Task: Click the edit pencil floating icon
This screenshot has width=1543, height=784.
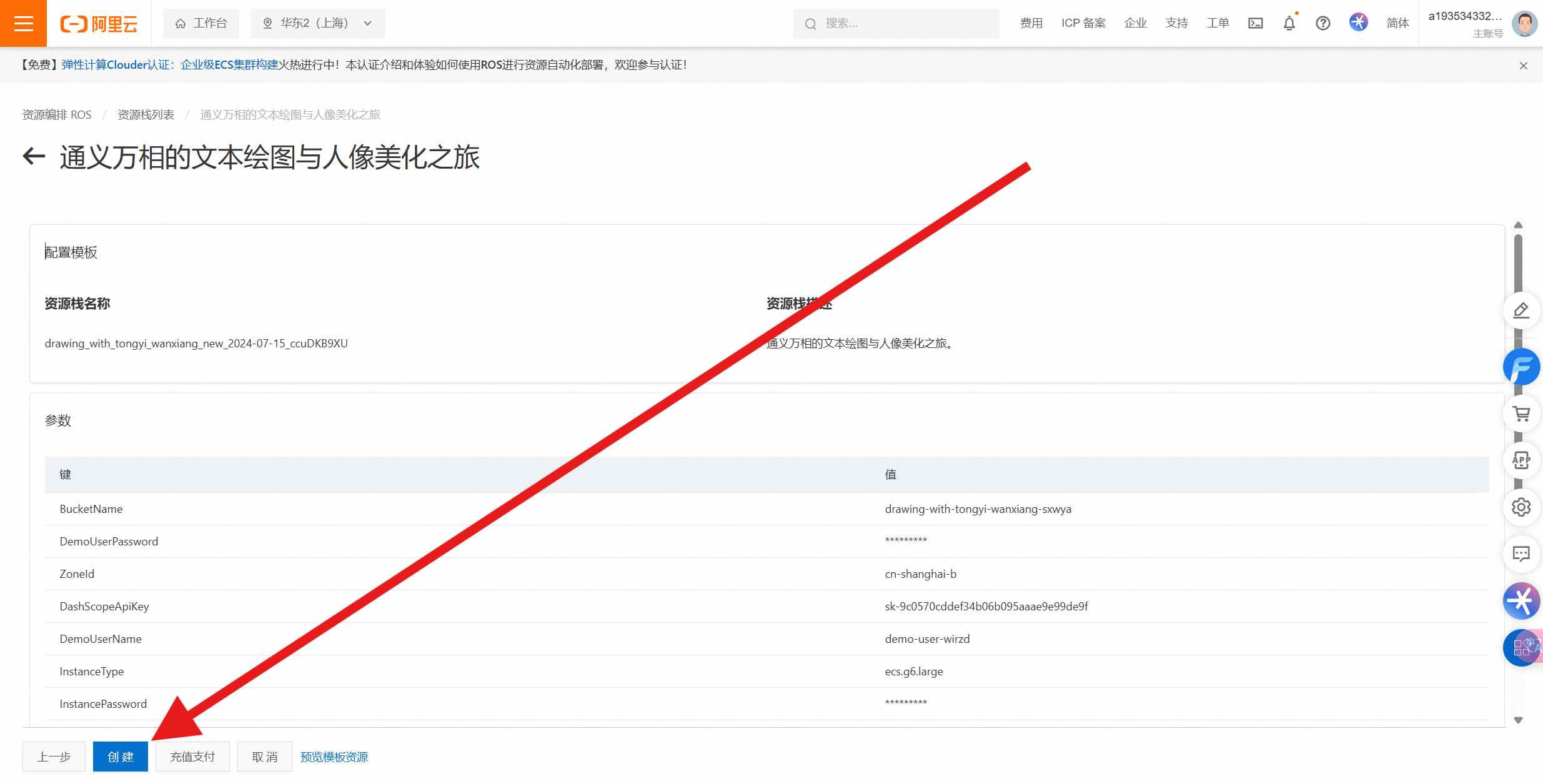Action: pos(1521,310)
